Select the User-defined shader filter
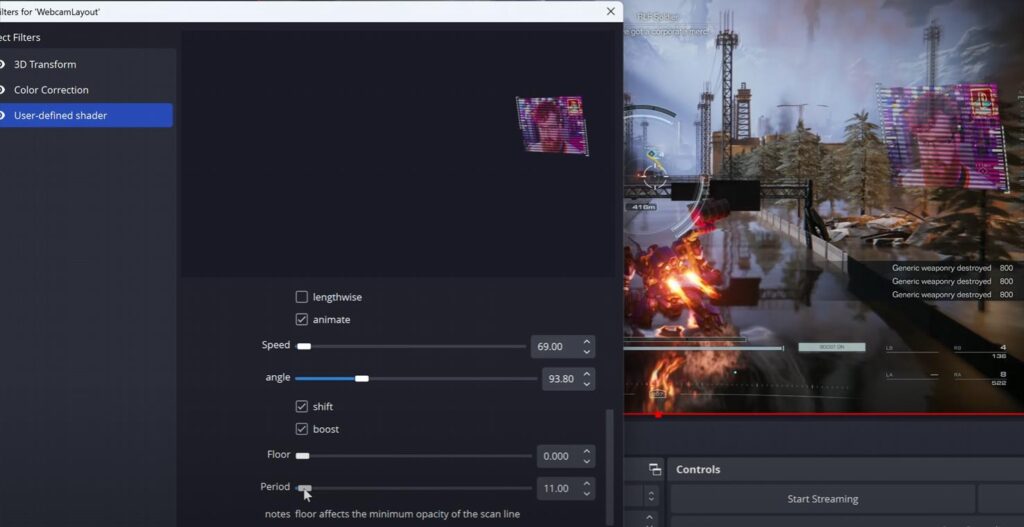 tap(86, 115)
